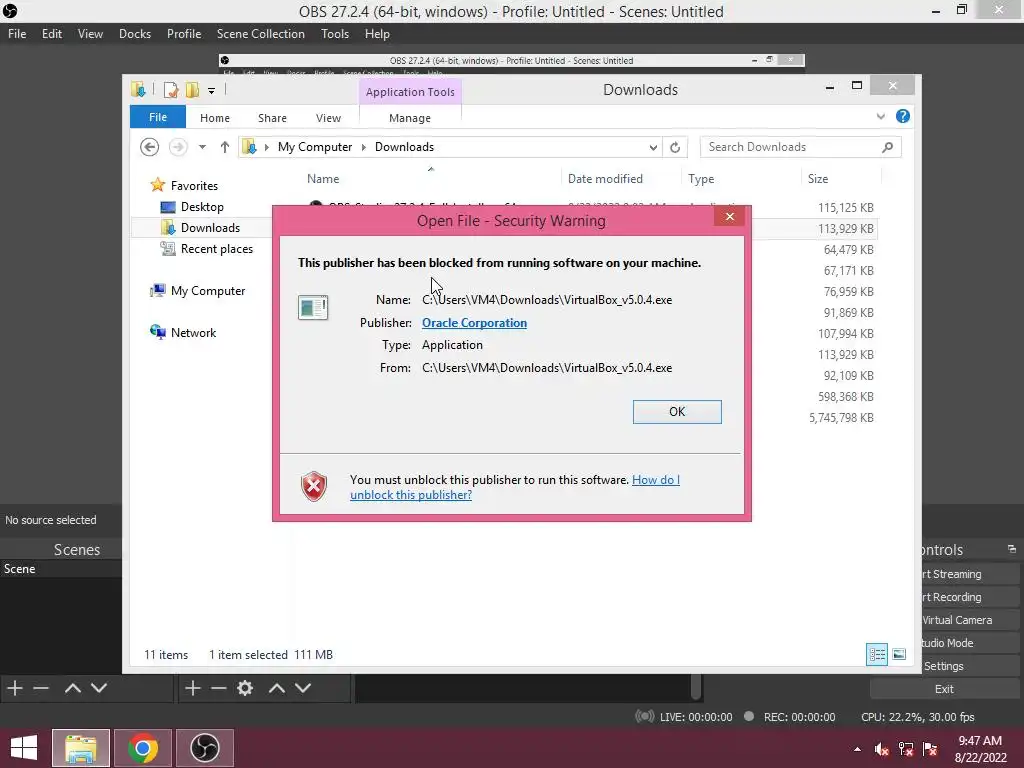Screen dimensions: 1024x768
Task: Open OBS File menu
Action: [17, 34]
